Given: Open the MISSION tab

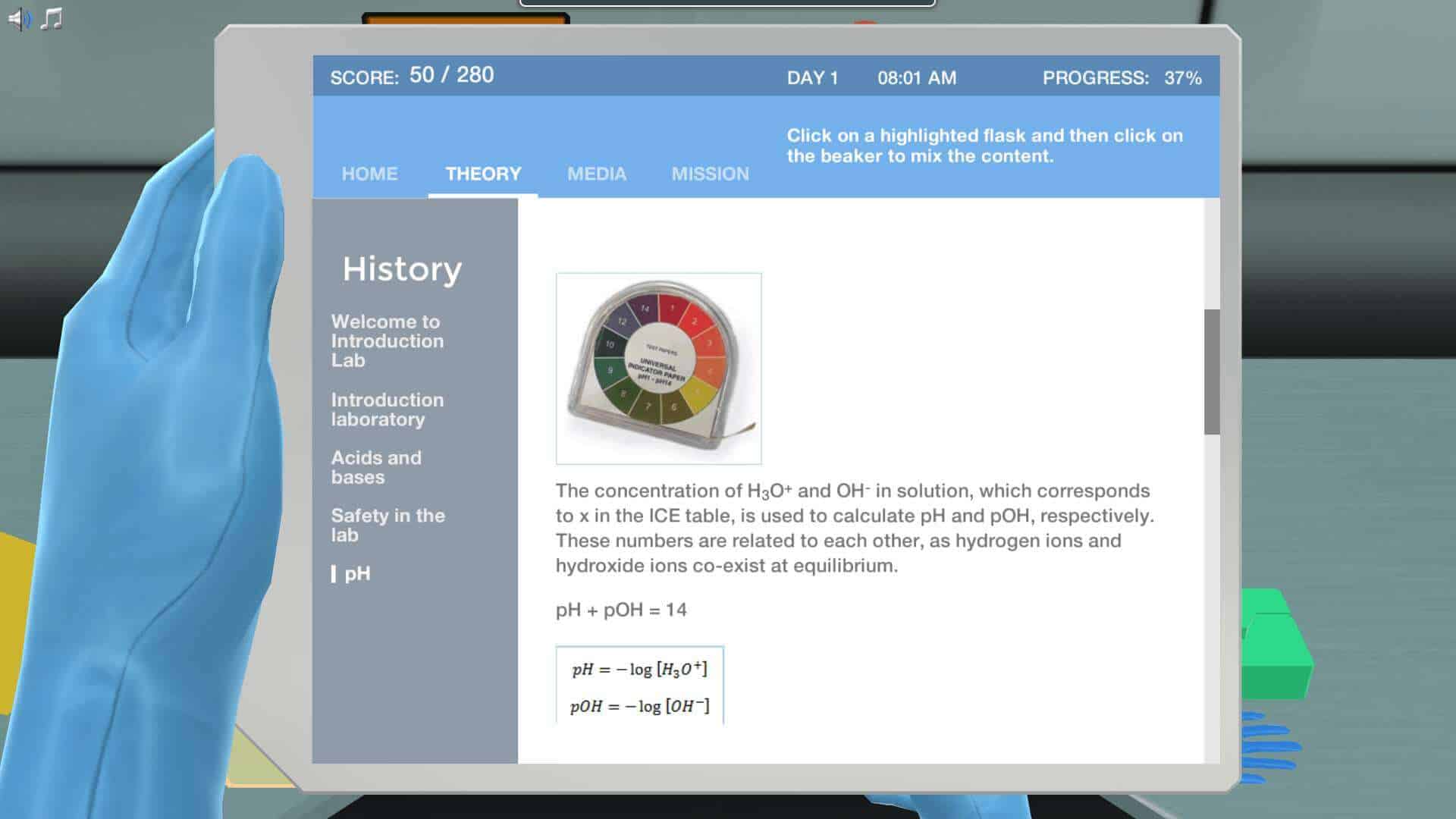Looking at the screenshot, I should click(710, 174).
